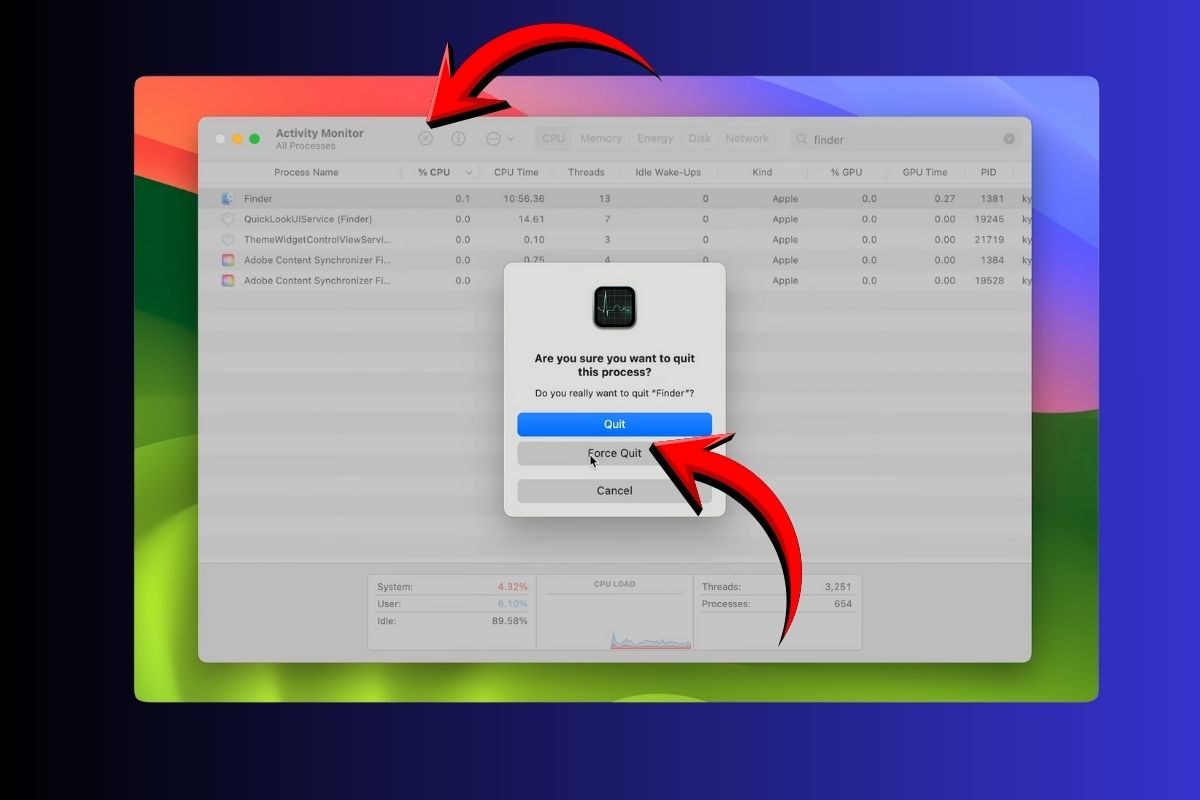Open the ellipsis action menu dropdown

tap(500, 139)
